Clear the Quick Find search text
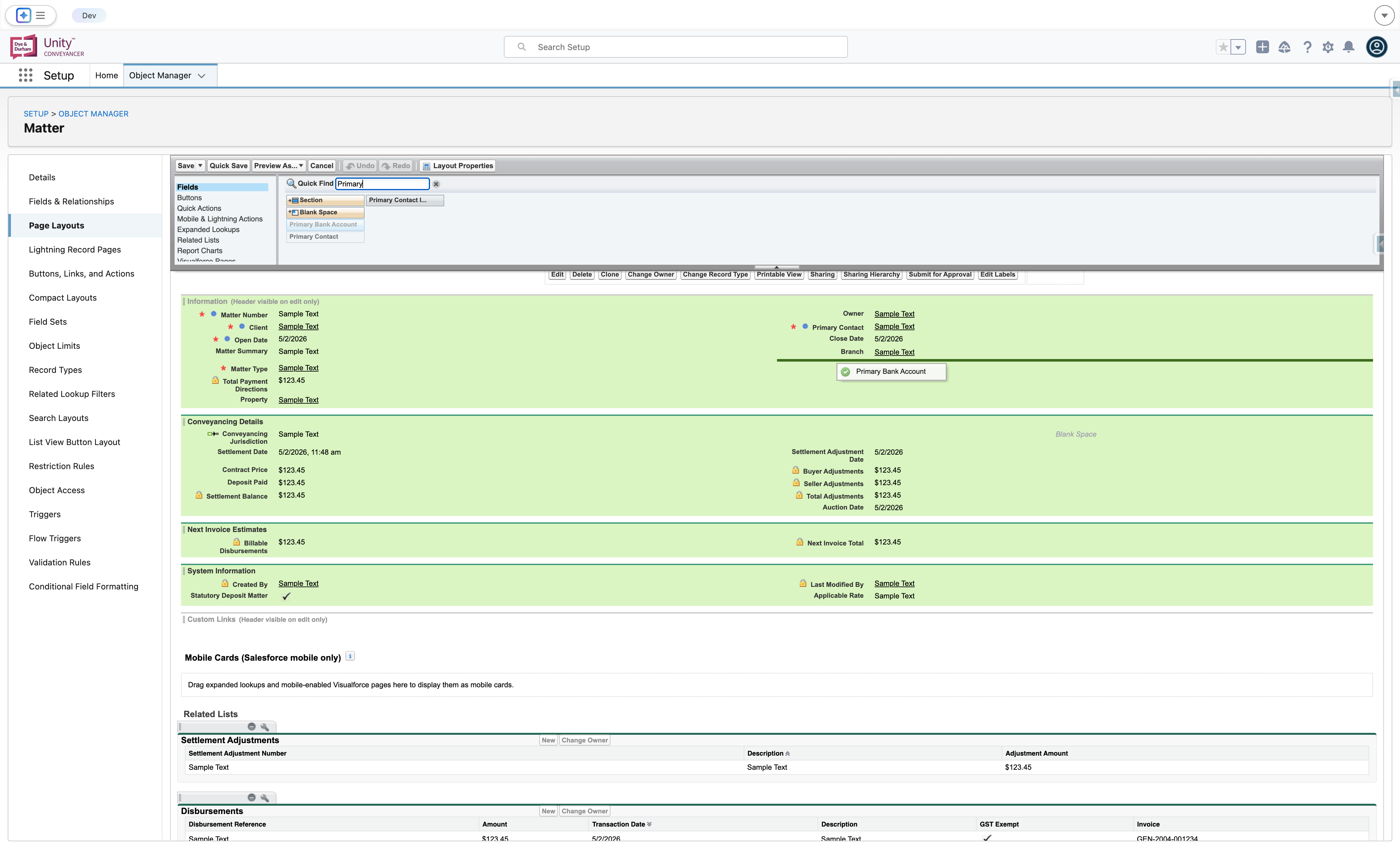 click(436, 184)
